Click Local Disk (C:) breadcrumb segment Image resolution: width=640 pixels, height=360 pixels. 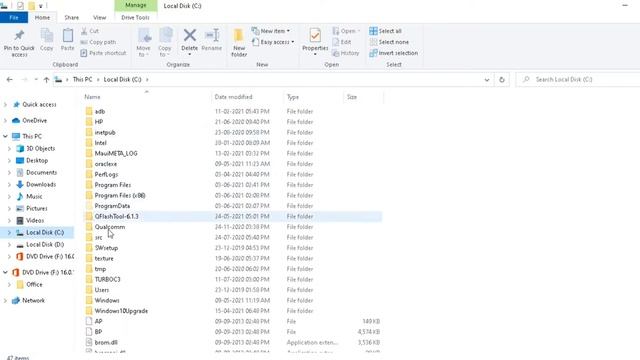(122, 80)
